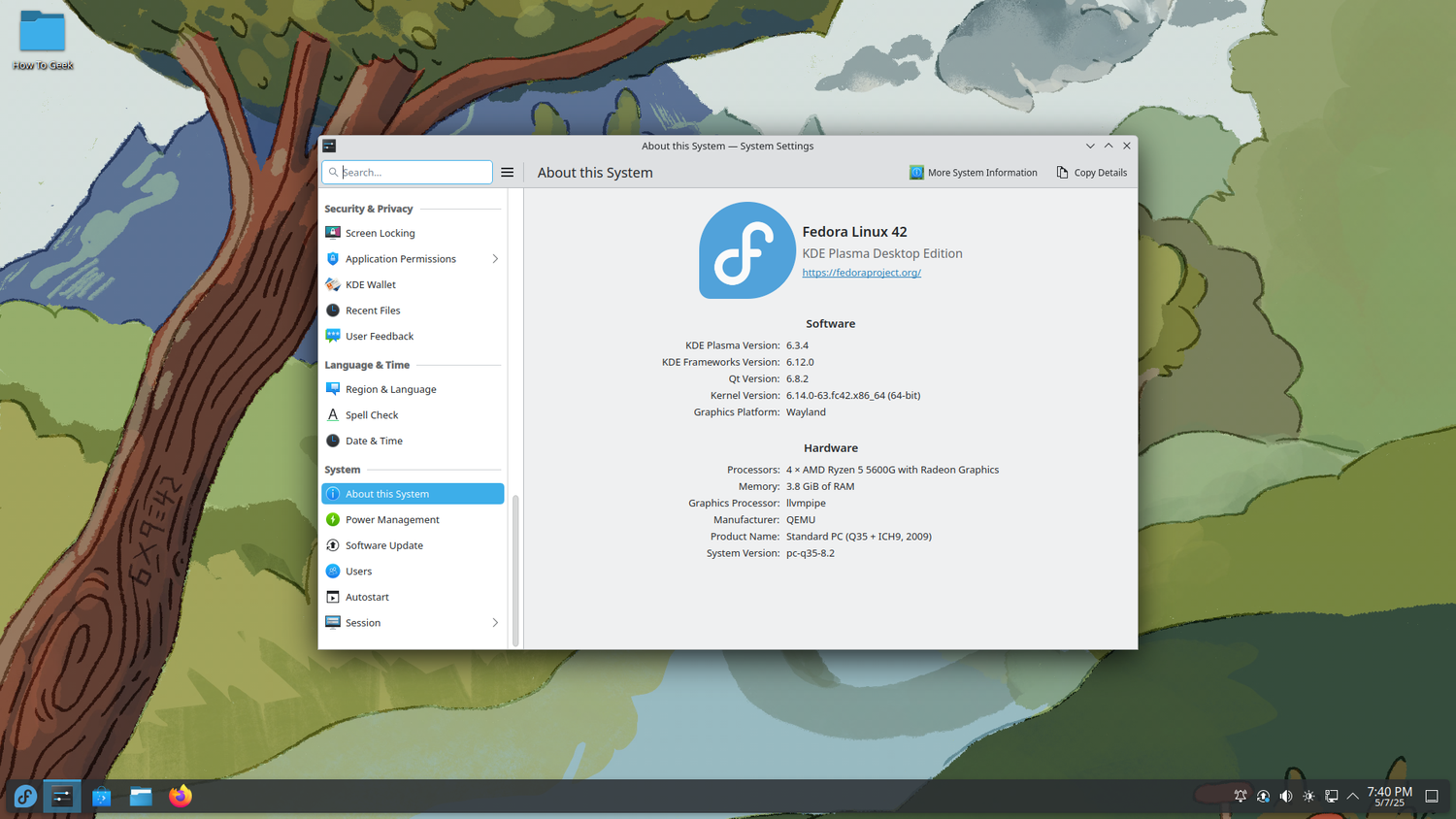Open the notifications bell in system tray

coord(1240,797)
